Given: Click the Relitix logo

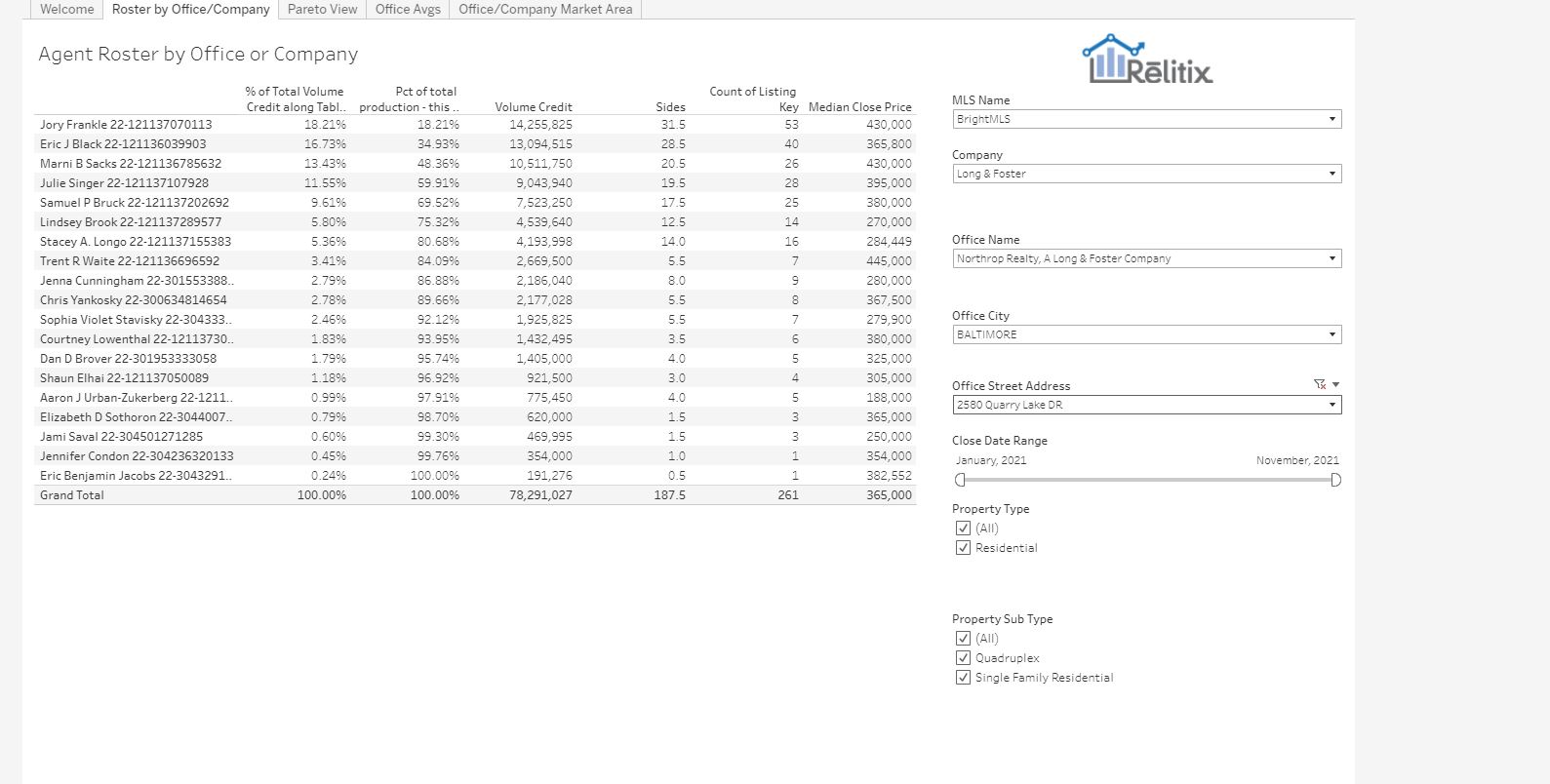Looking at the screenshot, I should tap(1148, 60).
